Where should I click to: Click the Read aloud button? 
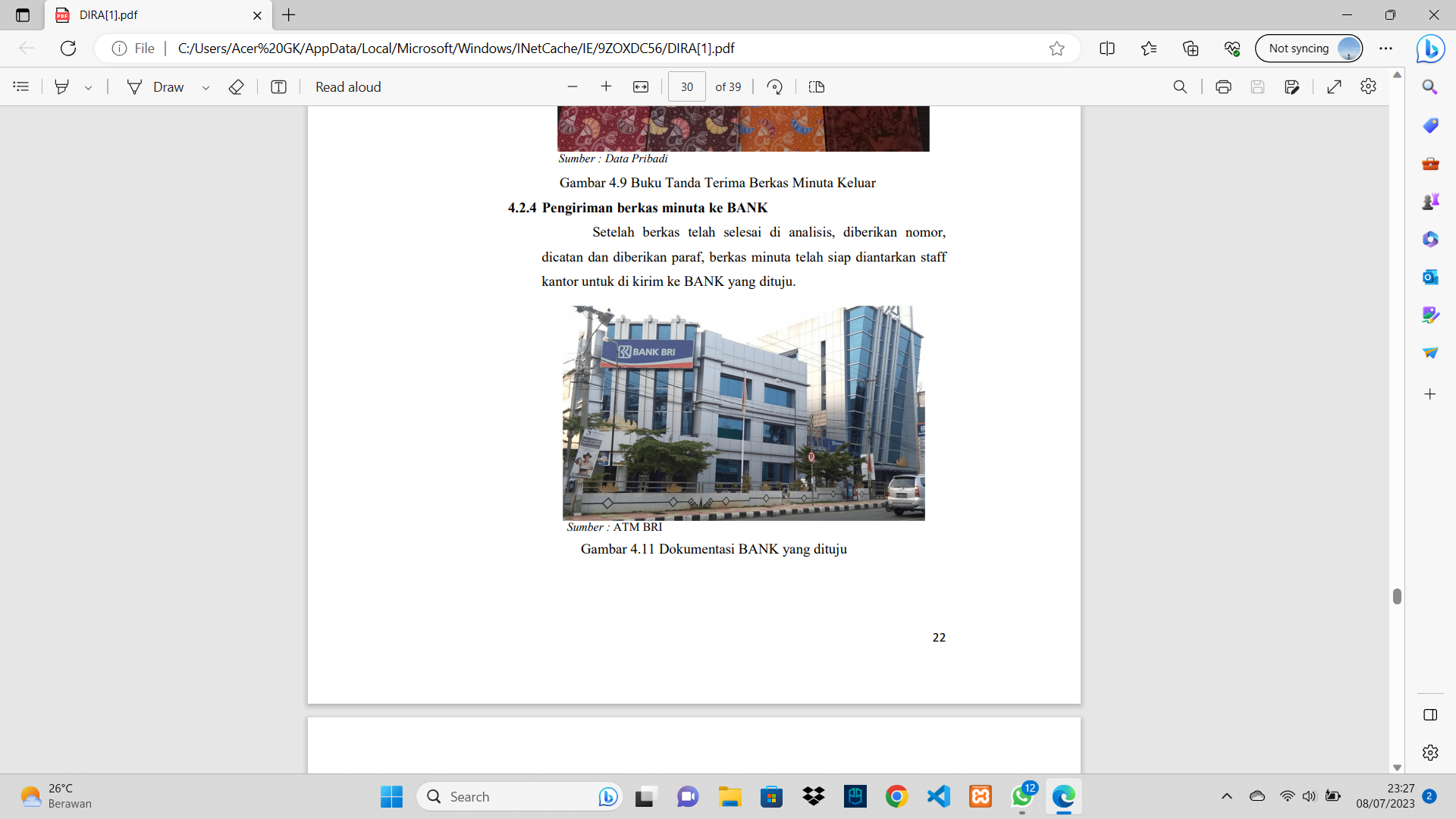click(348, 86)
